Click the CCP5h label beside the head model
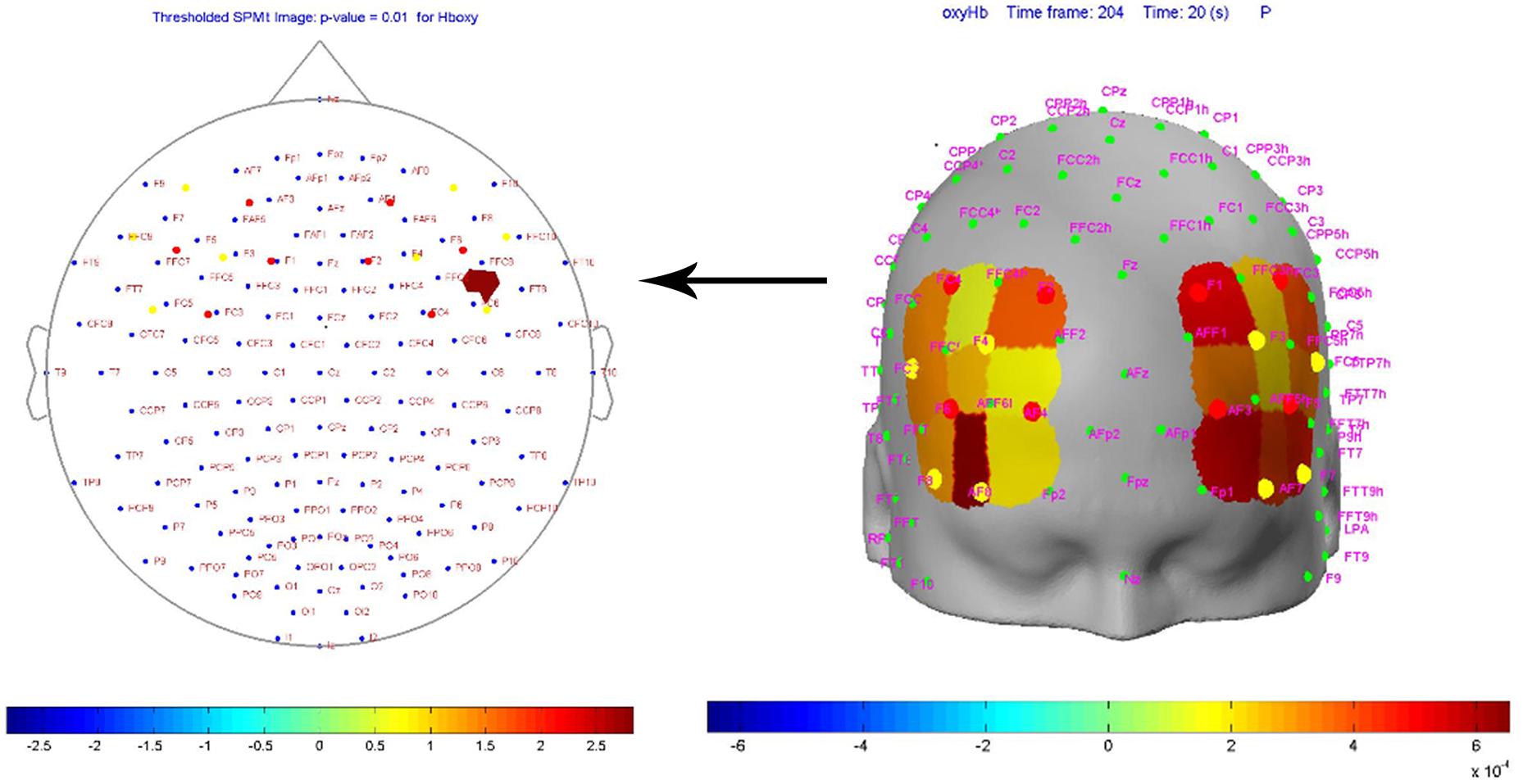Image resolution: width=1523 pixels, height=784 pixels. tap(1356, 254)
